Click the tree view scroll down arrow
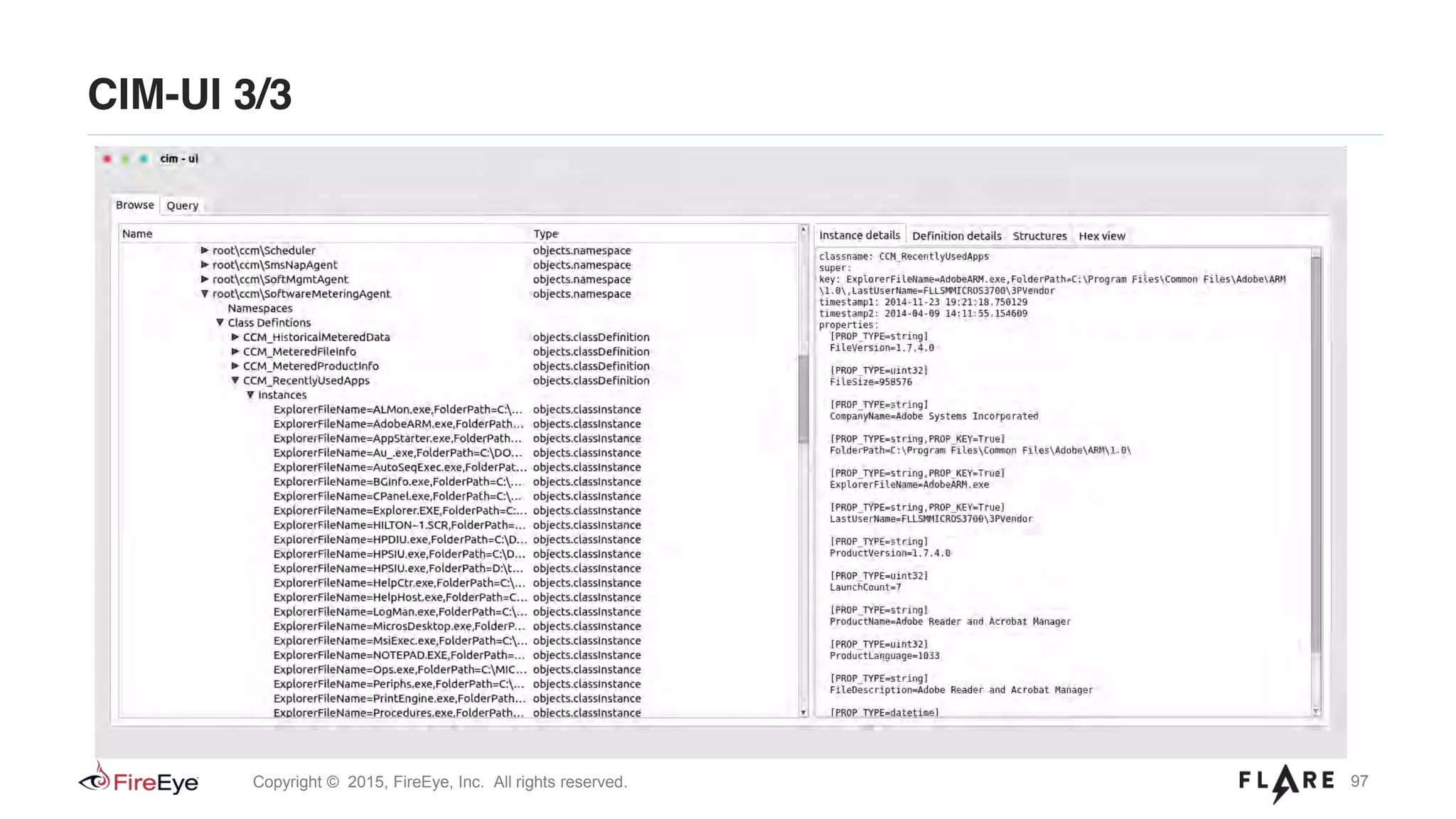The width and height of the screenshot is (1456, 819). click(803, 712)
